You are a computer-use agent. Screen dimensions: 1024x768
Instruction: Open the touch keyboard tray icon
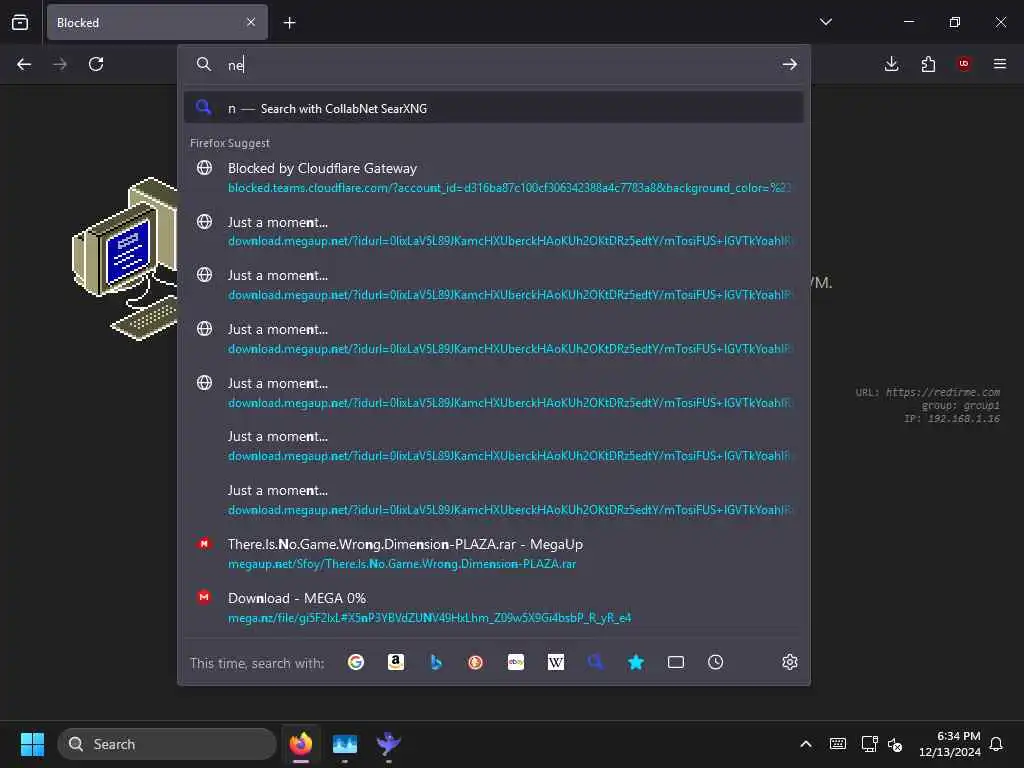click(x=838, y=744)
